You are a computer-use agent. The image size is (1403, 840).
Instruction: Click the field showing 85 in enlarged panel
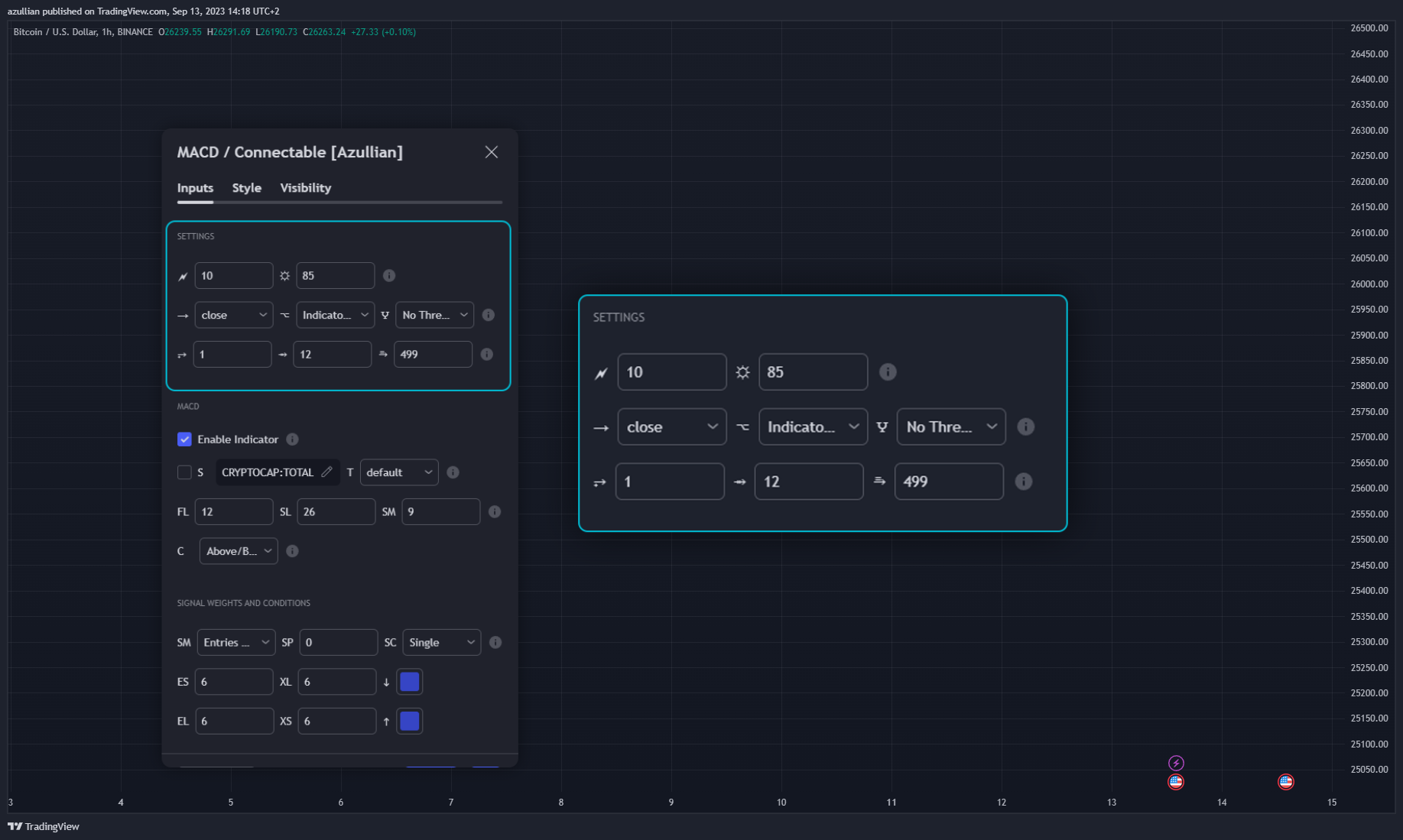813,372
